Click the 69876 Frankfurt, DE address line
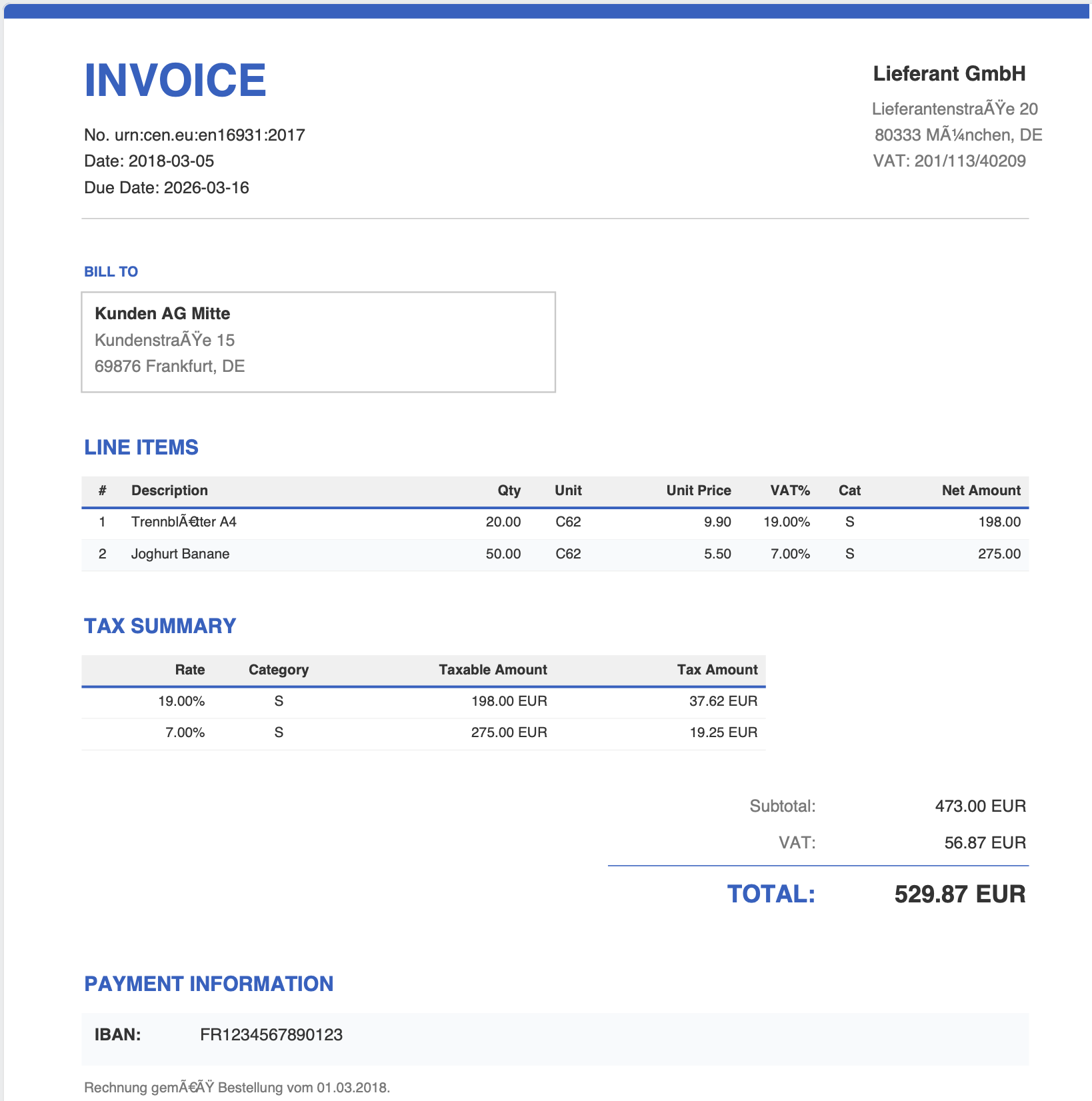Screen dimensions: 1092x1101 pyautogui.click(x=169, y=367)
